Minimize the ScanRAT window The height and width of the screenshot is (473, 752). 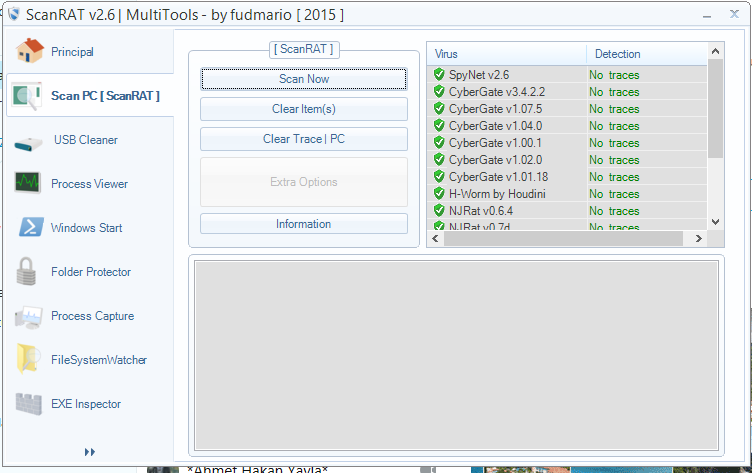(x=706, y=15)
